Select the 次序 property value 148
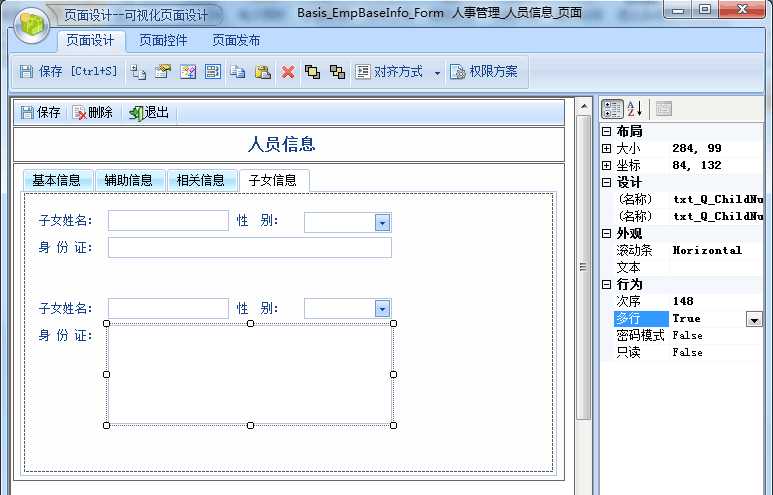 (683, 301)
